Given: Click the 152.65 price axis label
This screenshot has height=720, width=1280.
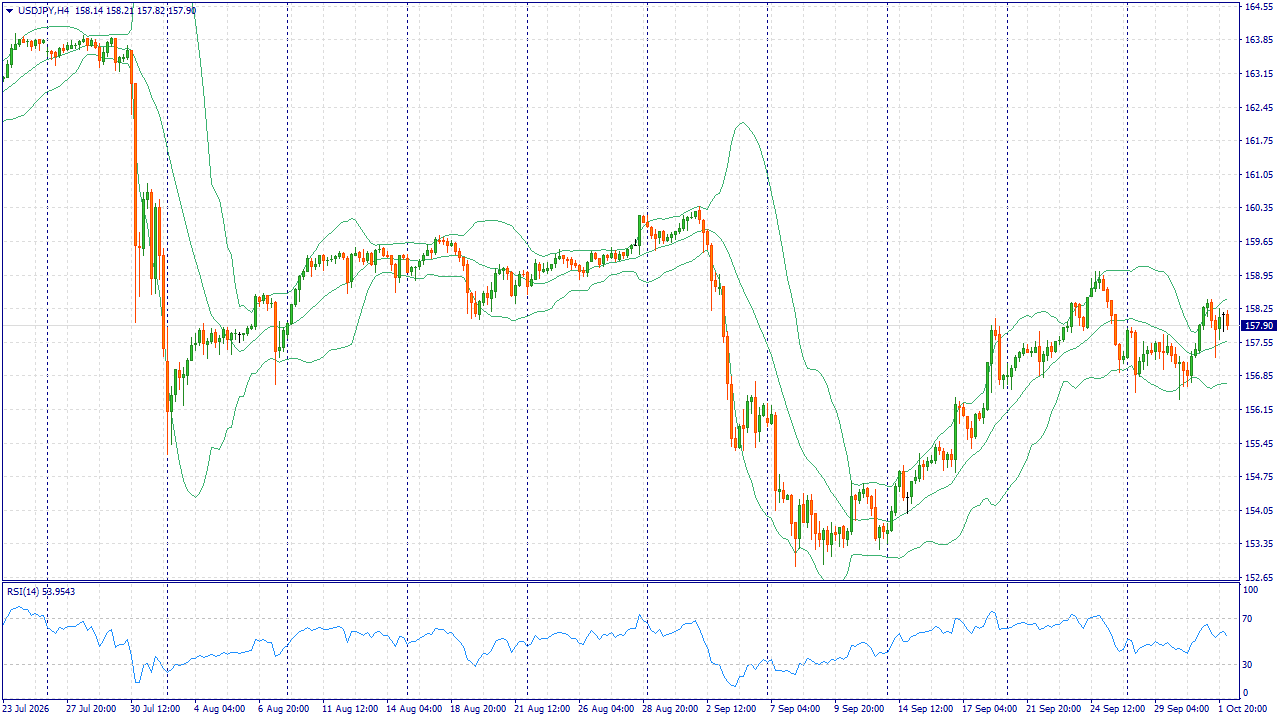Looking at the screenshot, I should (1258, 578).
